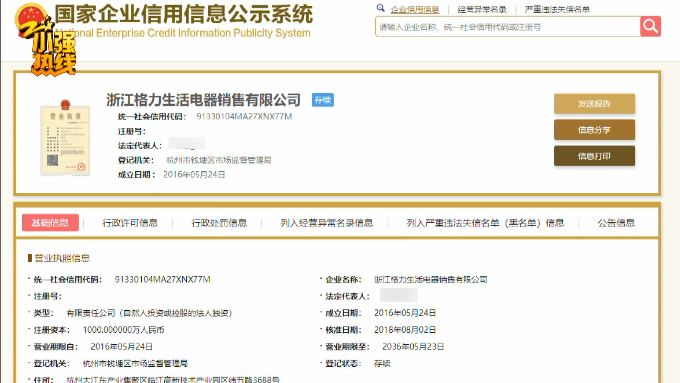Click the 信息打印 button
Screen dimensions: 680x383
594,156
